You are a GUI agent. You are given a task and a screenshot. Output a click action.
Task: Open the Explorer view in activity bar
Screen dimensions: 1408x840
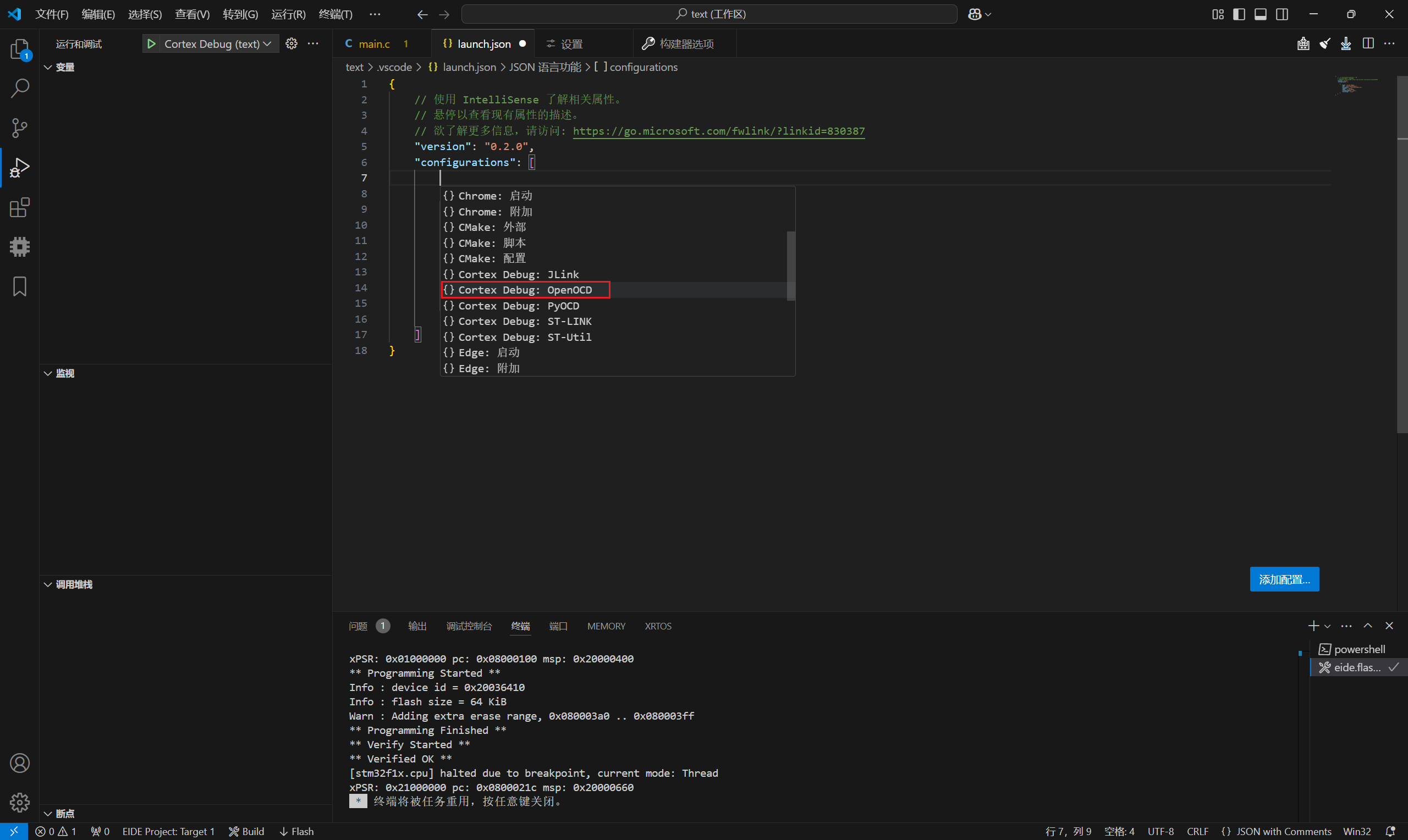click(20, 49)
